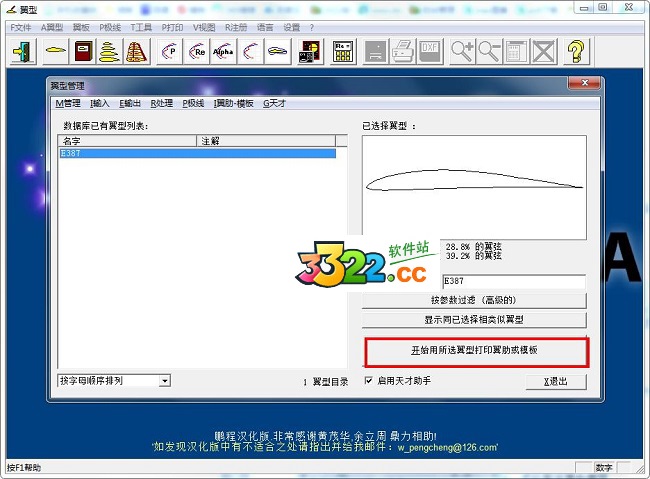Image resolution: width=650 pixels, height=479 pixels.
Task: Click the E387 airfoil name input field
Action: tap(514, 281)
